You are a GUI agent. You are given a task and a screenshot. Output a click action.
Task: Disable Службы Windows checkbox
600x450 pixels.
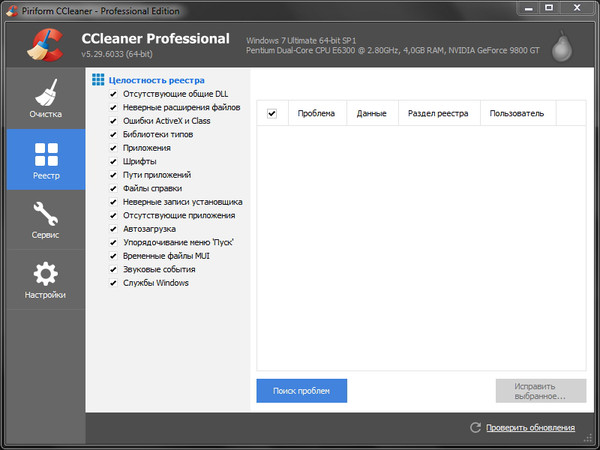coord(113,283)
